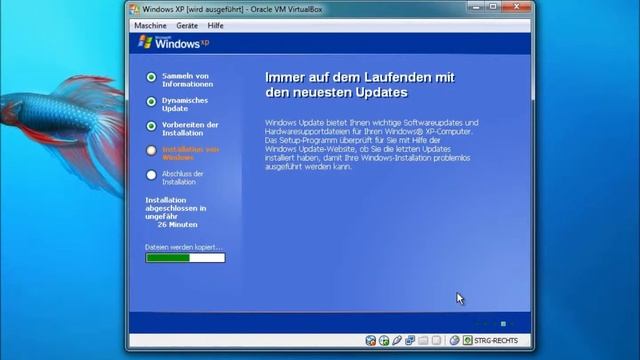Click the 'Dateien werden kopiert...' status text
Image resolution: width=640 pixels, height=360 pixels.
(x=184, y=247)
